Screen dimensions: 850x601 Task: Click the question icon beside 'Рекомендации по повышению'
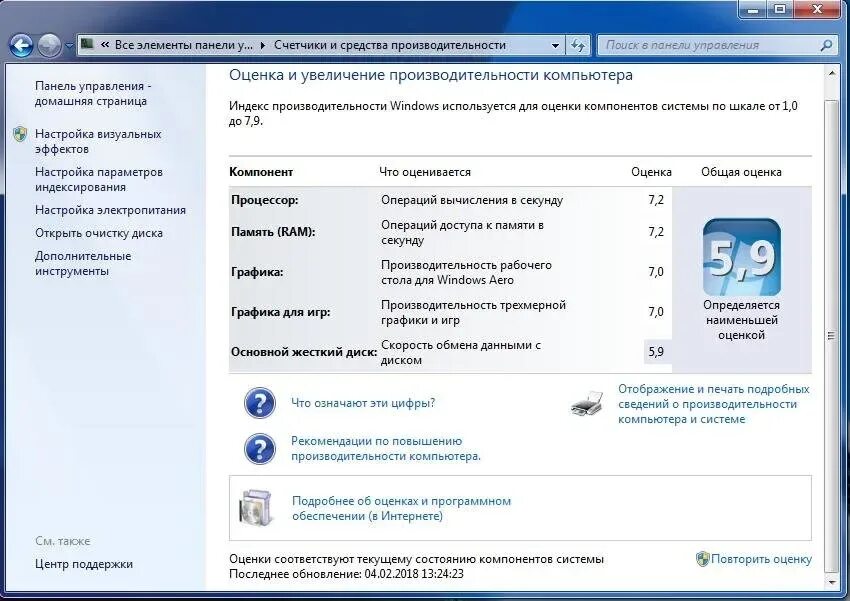[260, 448]
